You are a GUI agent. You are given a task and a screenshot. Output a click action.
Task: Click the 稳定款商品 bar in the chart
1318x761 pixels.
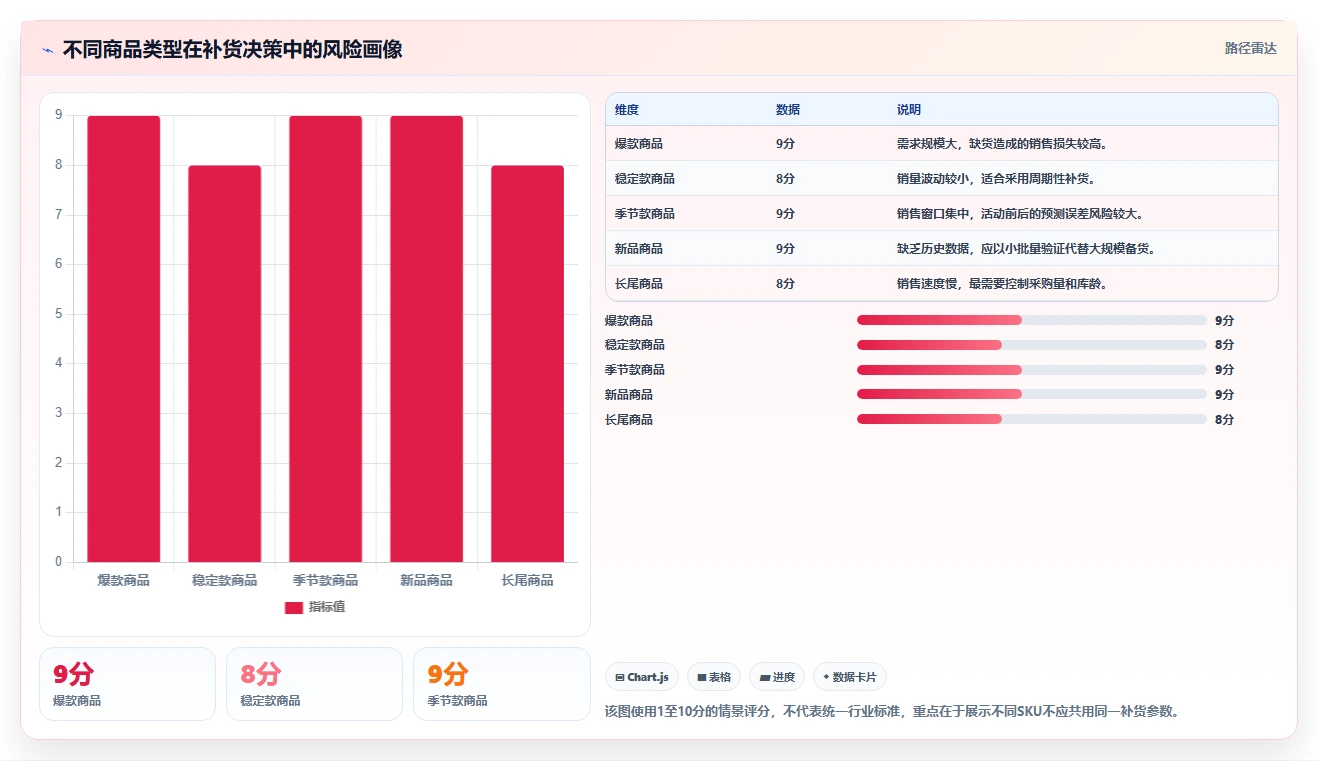pos(225,364)
